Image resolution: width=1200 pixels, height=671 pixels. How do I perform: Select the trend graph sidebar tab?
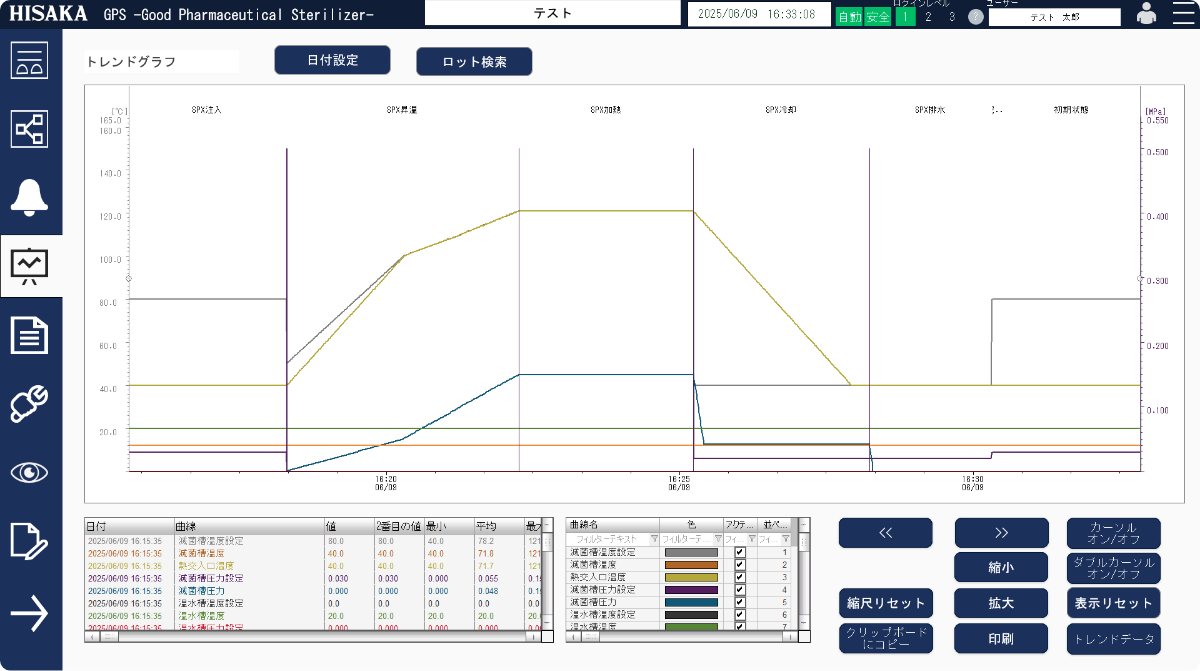(30, 266)
